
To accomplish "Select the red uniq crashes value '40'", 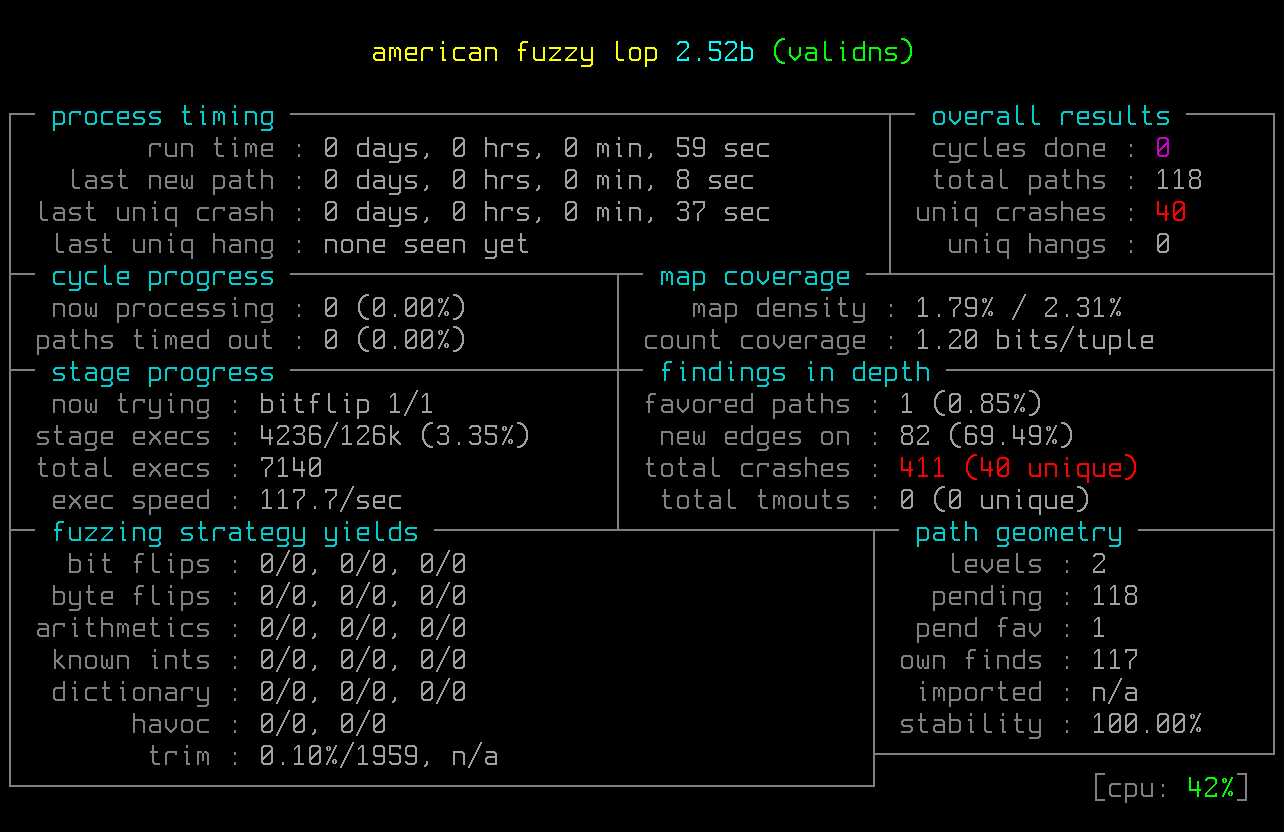I will (x=1171, y=213).
